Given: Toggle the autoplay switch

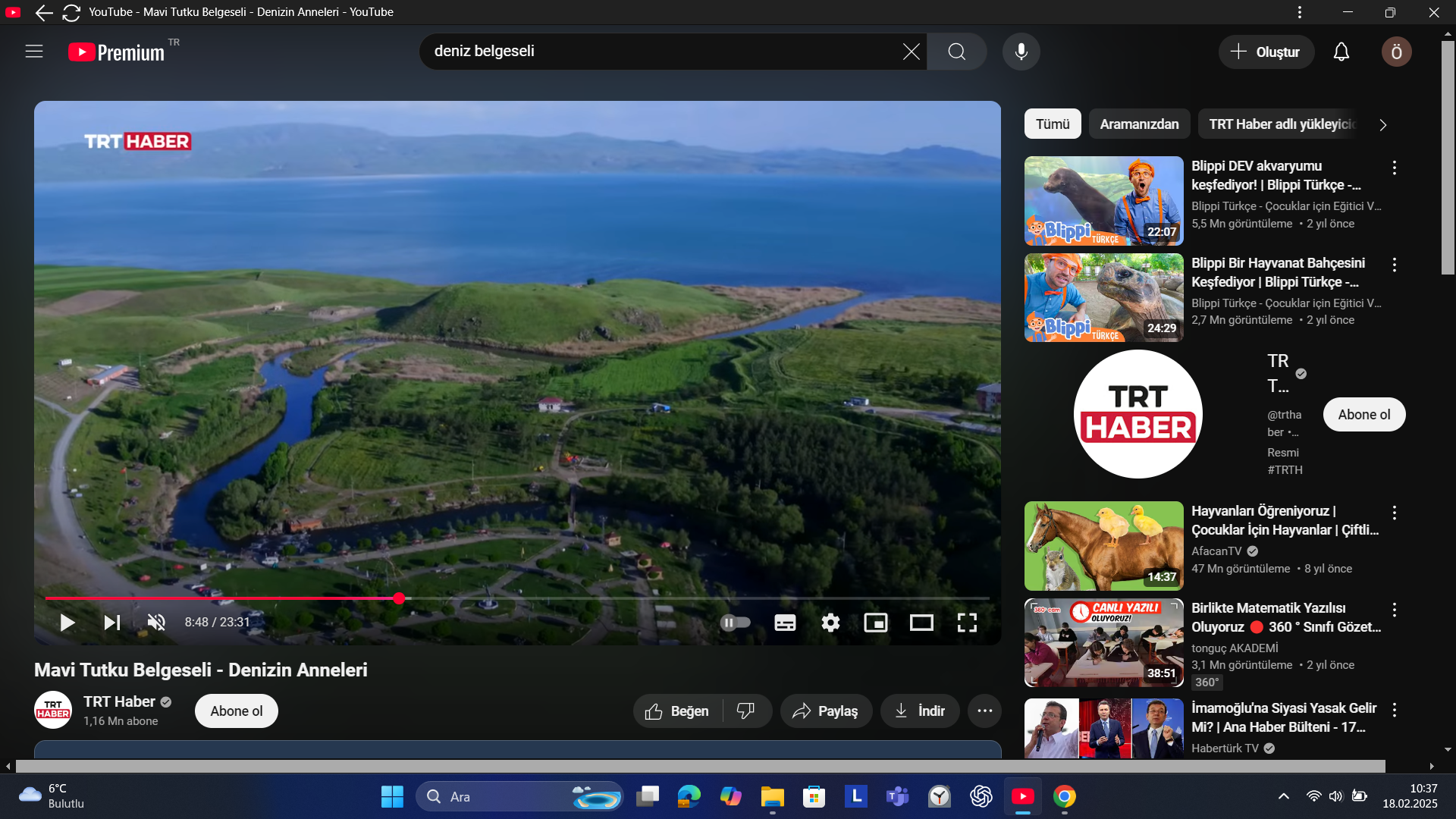Looking at the screenshot, I should [x=735, y=623].
